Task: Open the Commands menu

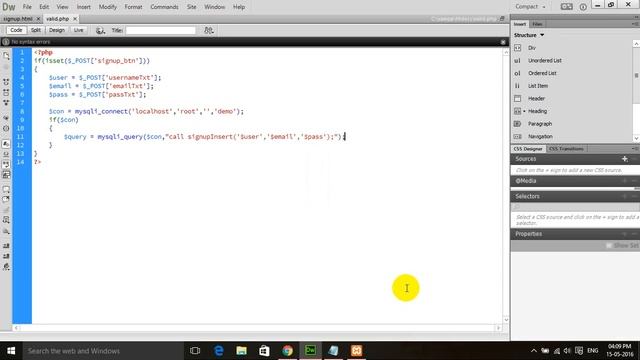Action: point(164,7)
